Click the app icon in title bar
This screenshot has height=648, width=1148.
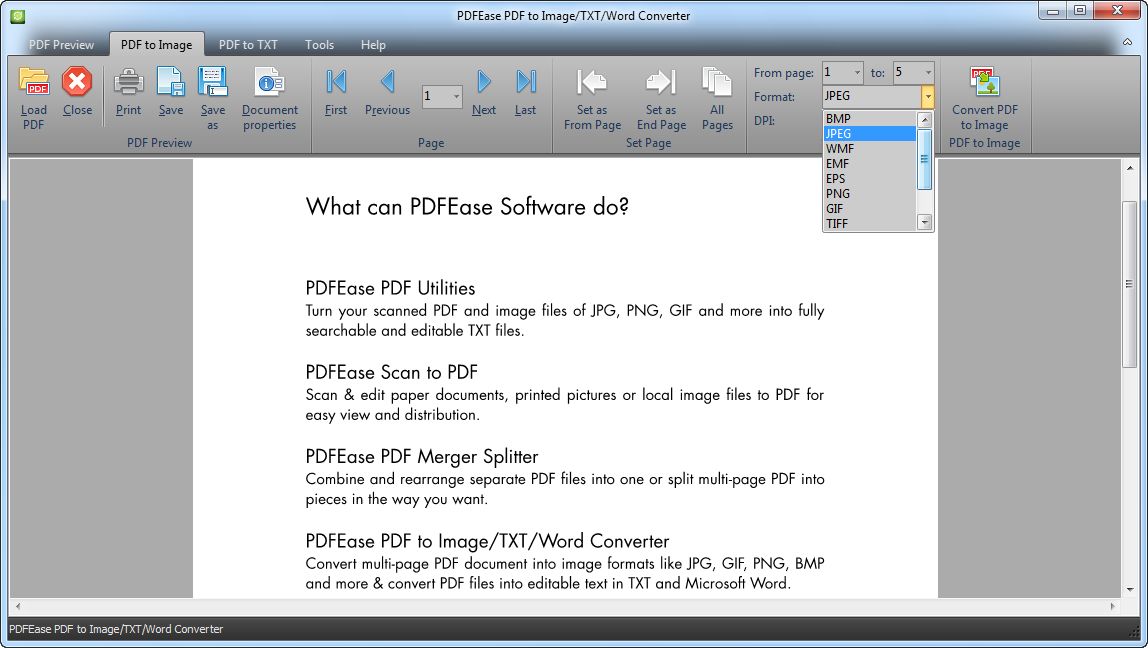point(18,15)
